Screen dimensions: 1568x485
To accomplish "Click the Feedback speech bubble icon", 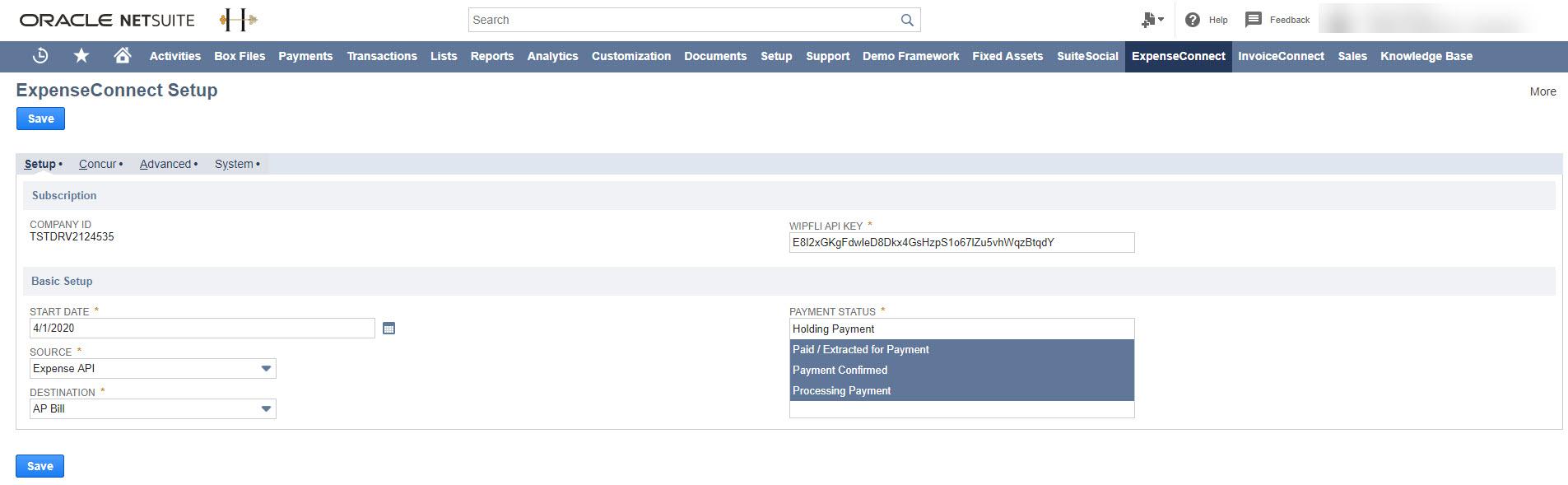I will click(1253, 20).
